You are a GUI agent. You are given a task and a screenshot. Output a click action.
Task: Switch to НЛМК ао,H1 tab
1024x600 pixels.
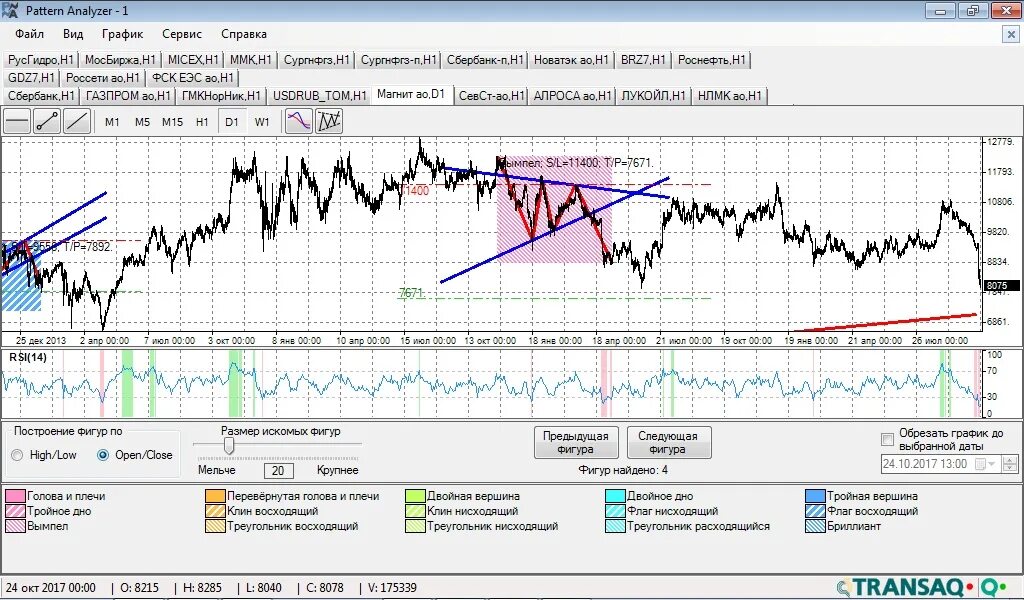pos(729,96)
